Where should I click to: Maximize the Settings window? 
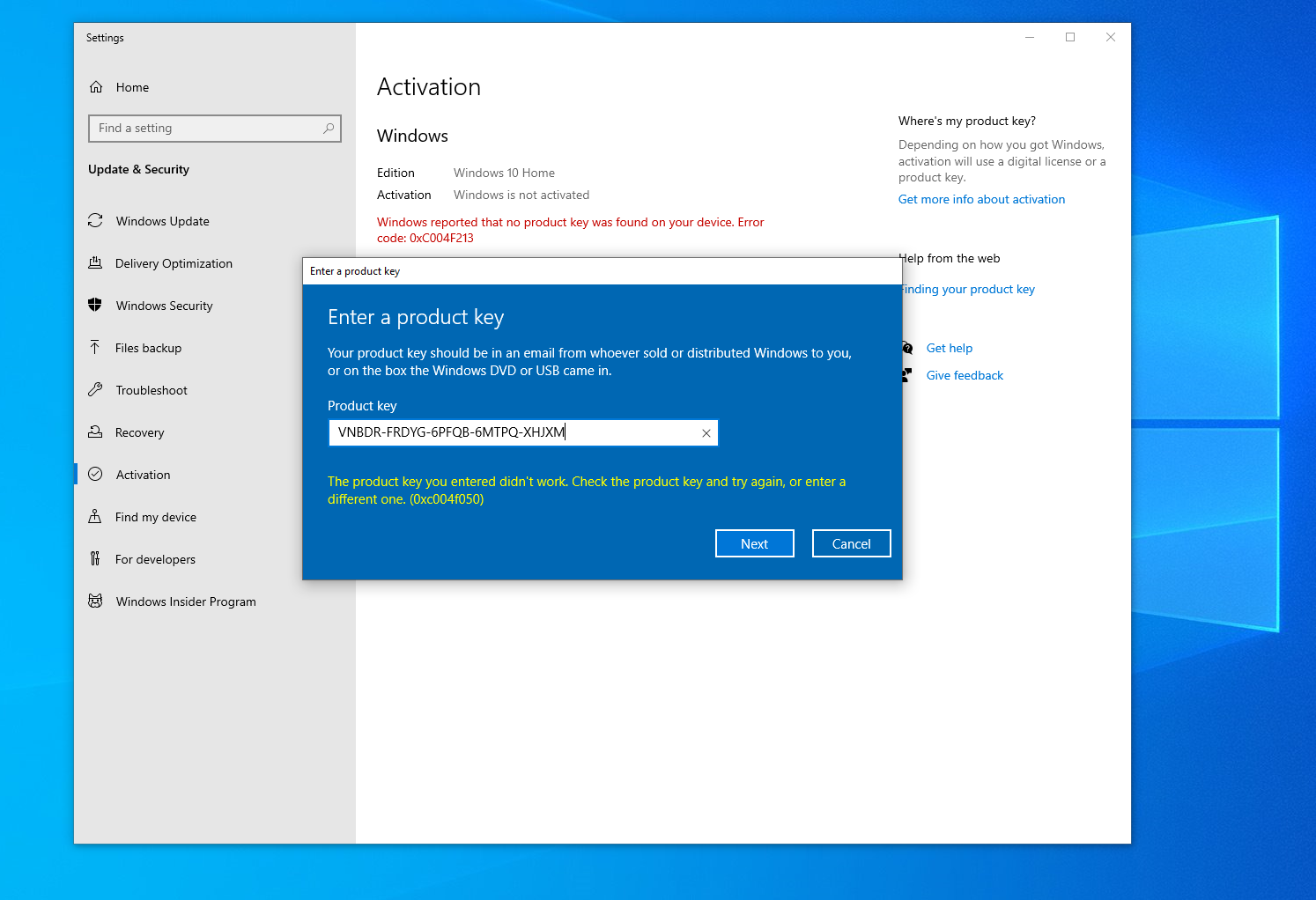pos(1070,37)
